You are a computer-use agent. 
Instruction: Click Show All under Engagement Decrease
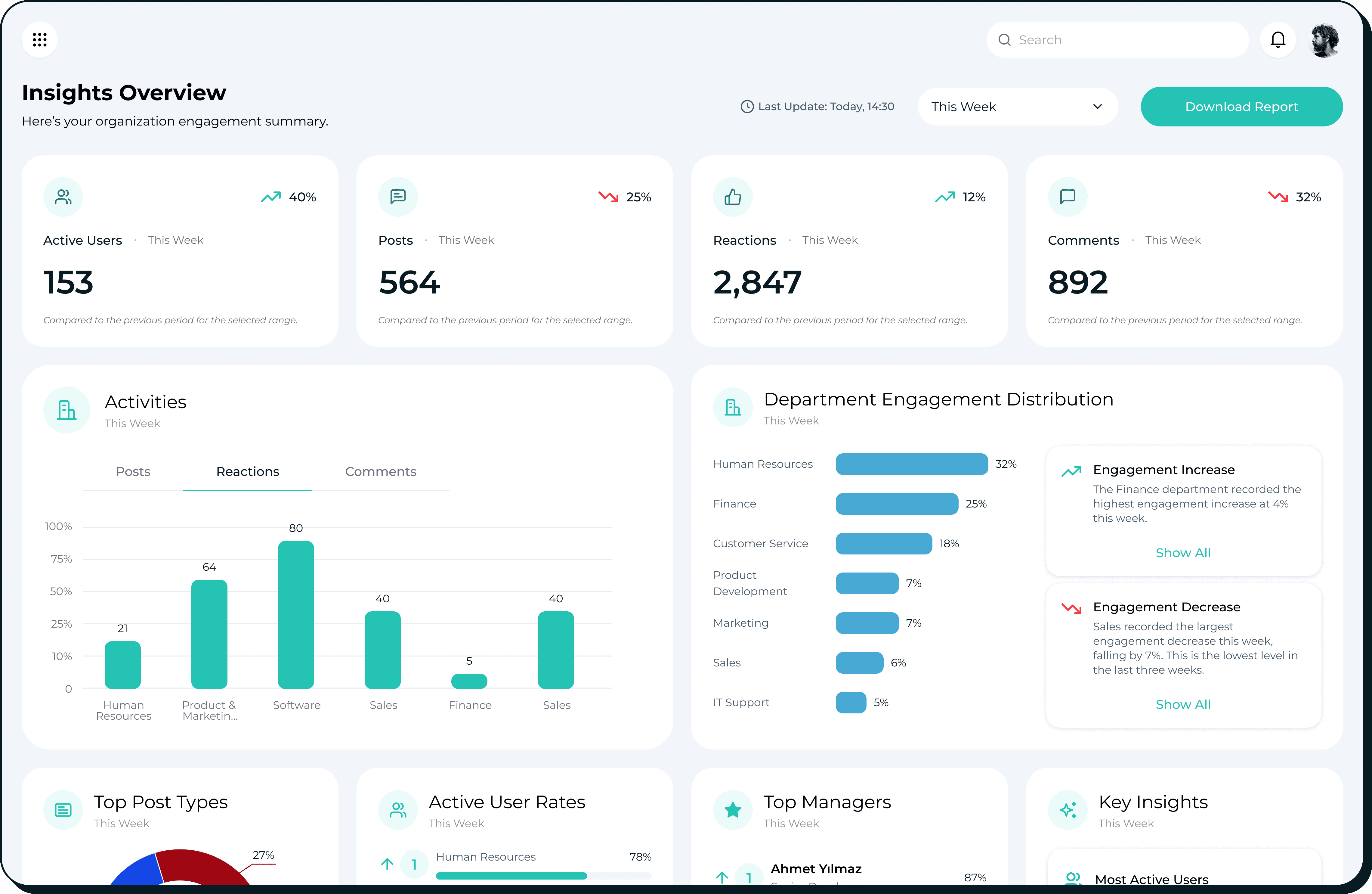tap(1182, 704)
